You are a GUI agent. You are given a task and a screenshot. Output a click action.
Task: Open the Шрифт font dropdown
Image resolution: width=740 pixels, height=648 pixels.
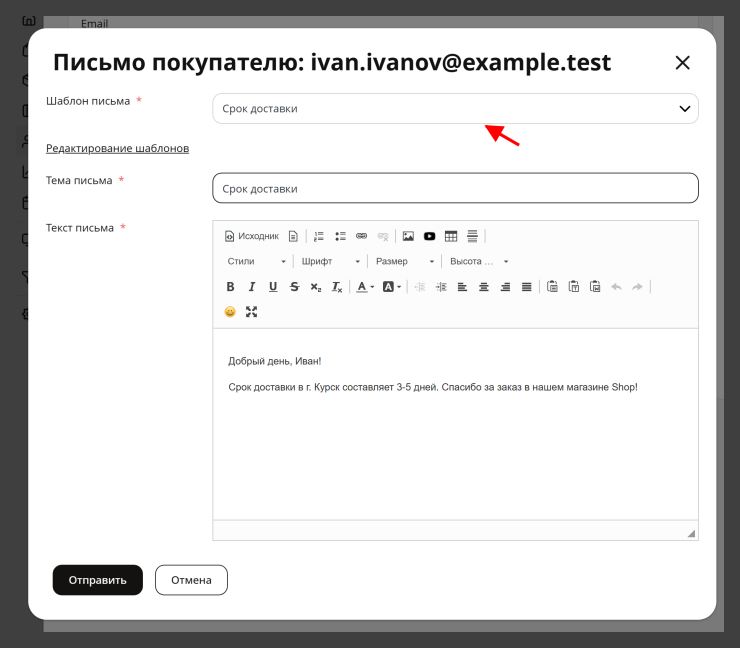click(x=330, y=261)
